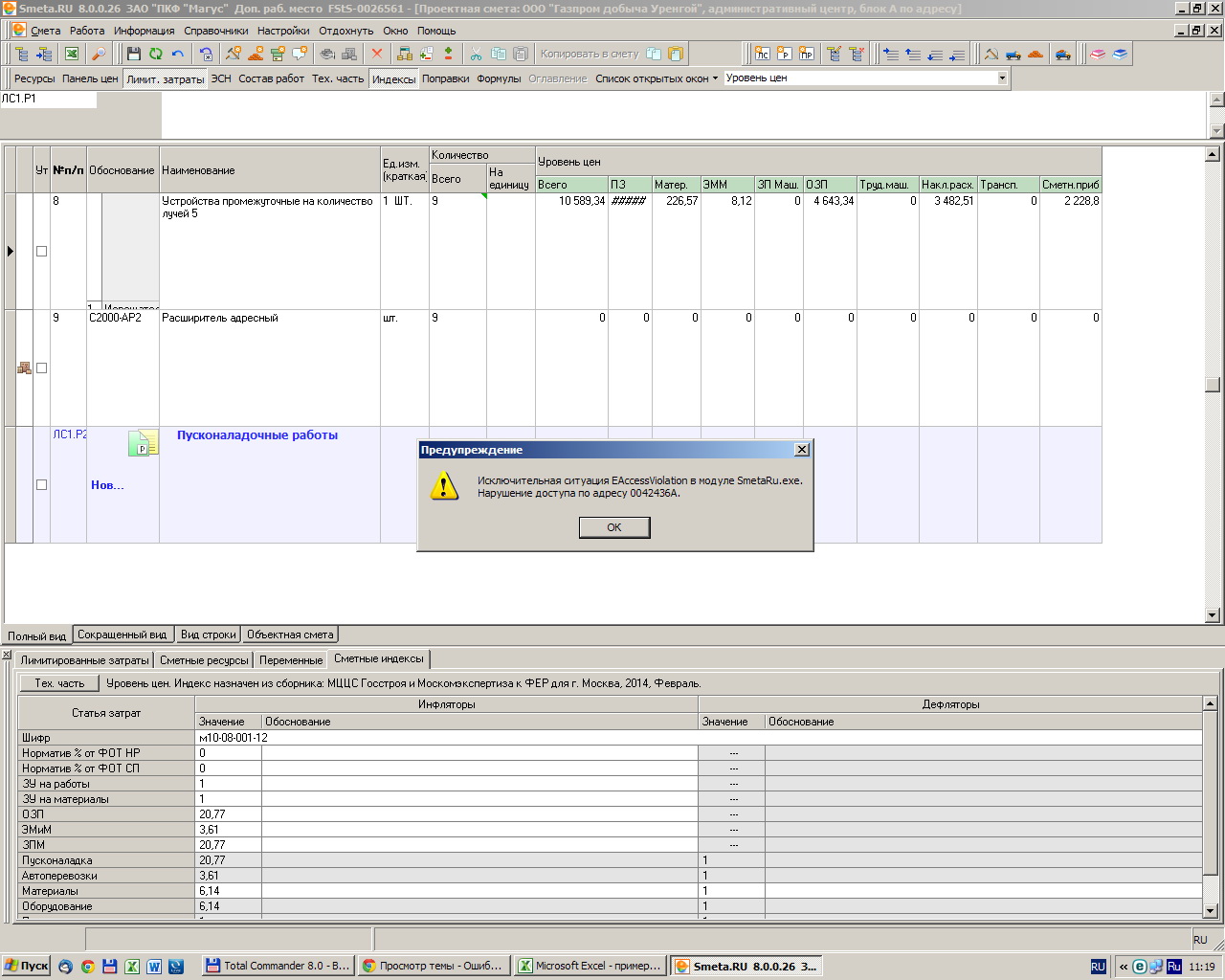Click the main table's scroll down arrow

[x=1213, y=614]
